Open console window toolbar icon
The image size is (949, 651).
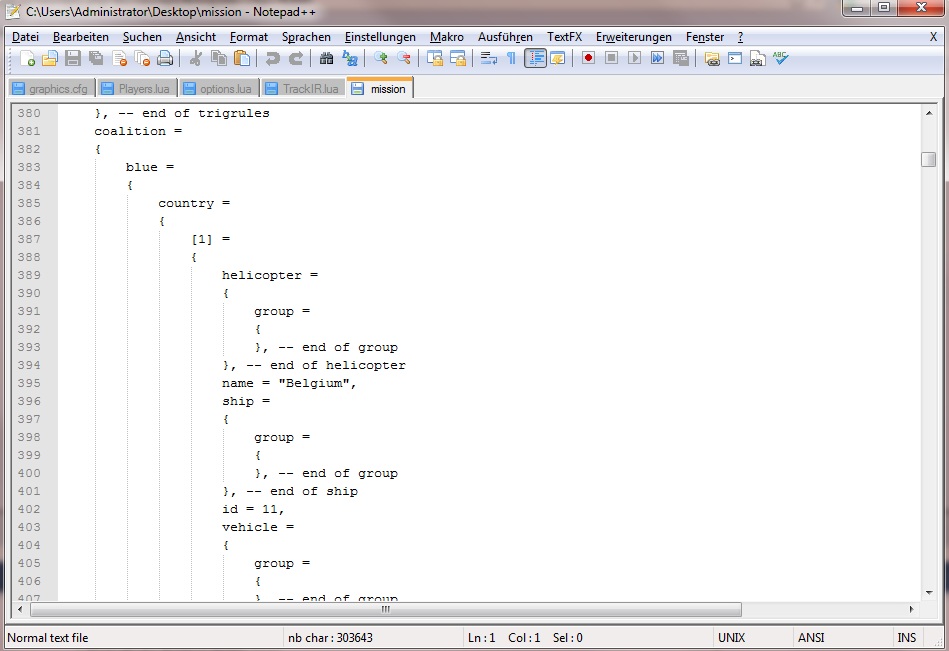click(x=735, y=58)
